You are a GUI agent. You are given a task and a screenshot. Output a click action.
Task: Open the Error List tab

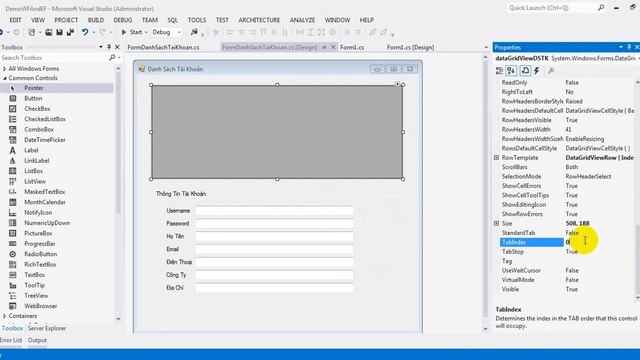coord(11,340)
